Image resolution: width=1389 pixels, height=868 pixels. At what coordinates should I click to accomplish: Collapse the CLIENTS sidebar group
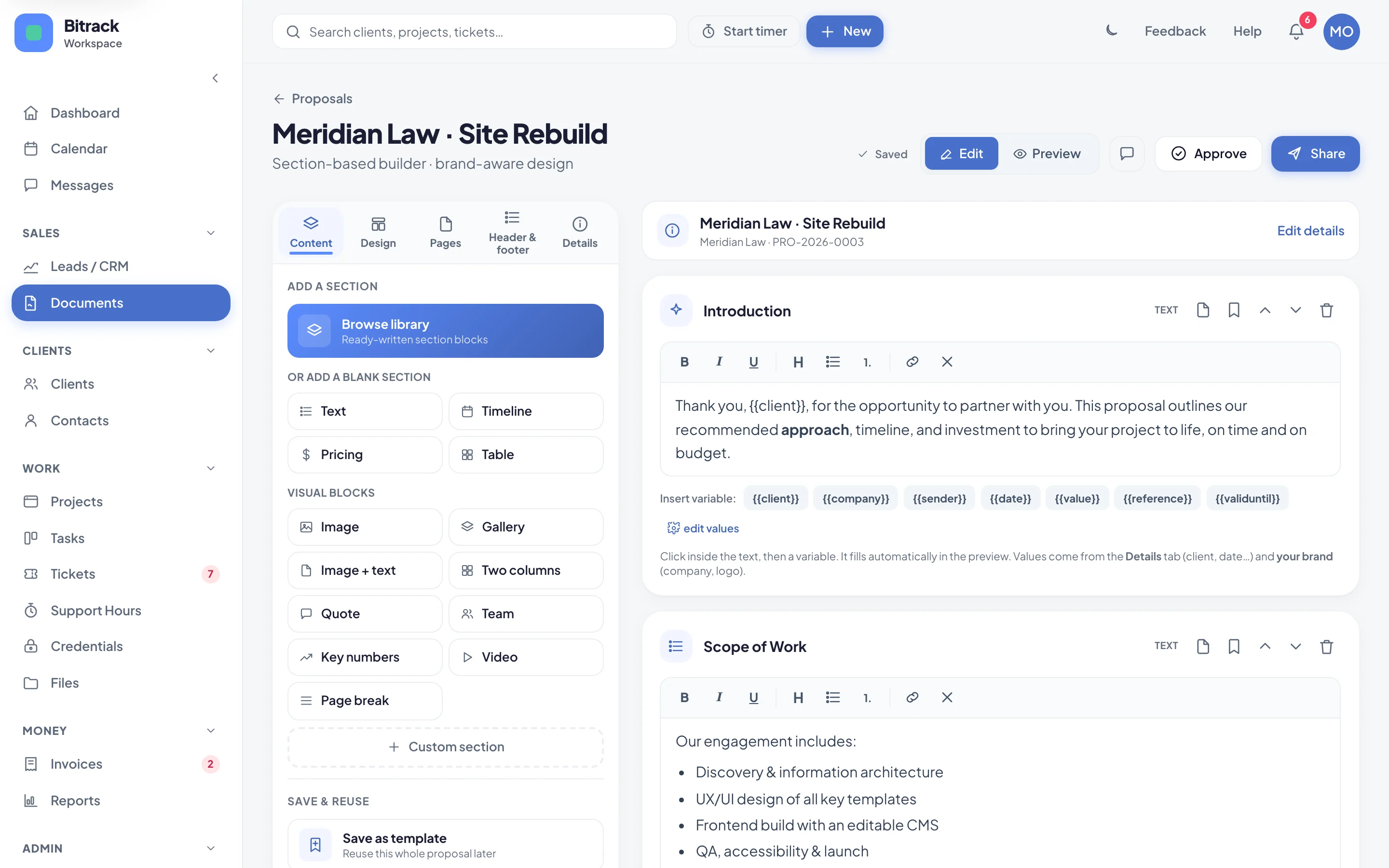click(x=211, y=351)
